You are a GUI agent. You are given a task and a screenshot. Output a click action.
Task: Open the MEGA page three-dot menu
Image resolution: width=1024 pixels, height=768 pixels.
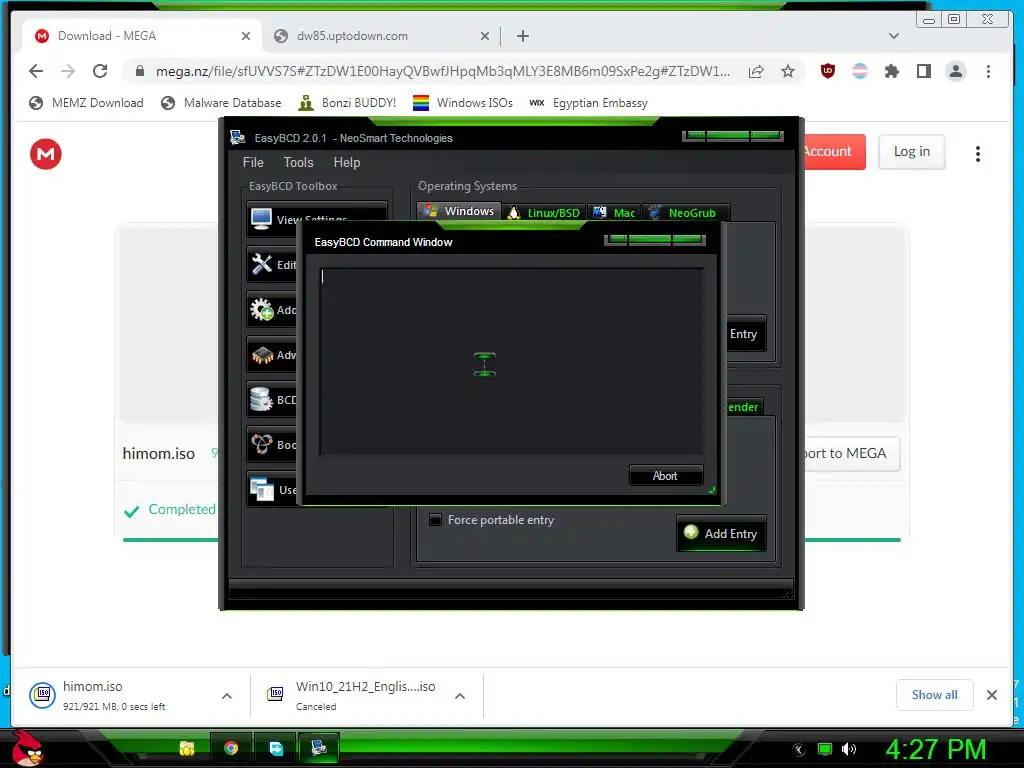(978, 154)
